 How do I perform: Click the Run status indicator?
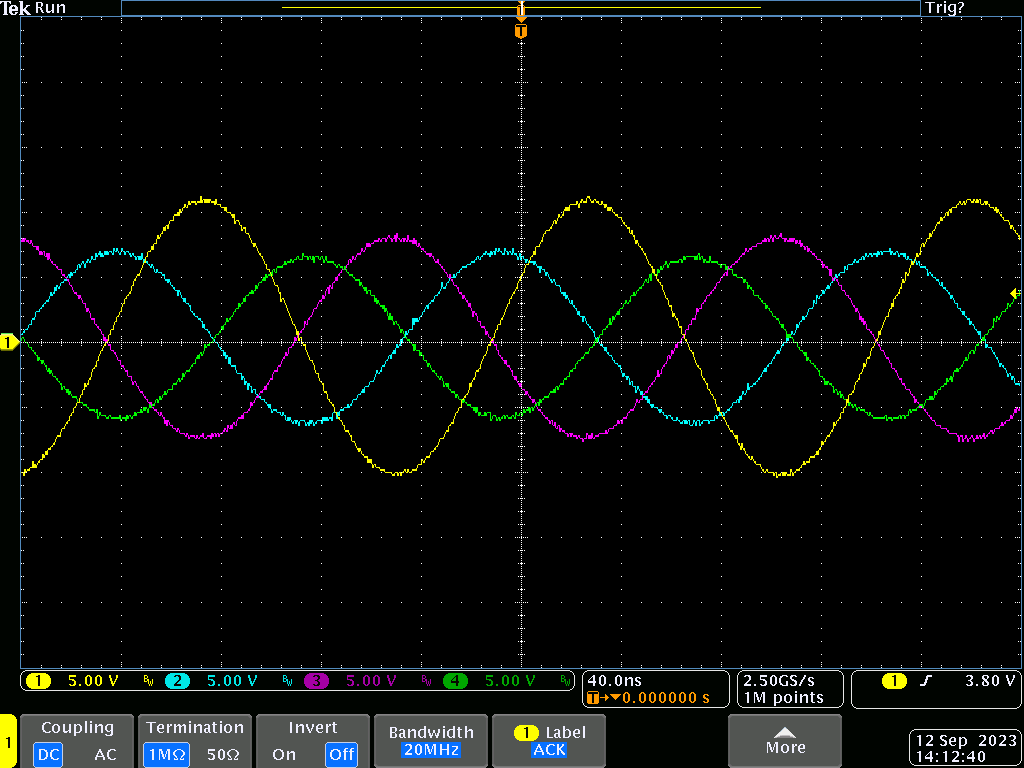tap(50, 8)
